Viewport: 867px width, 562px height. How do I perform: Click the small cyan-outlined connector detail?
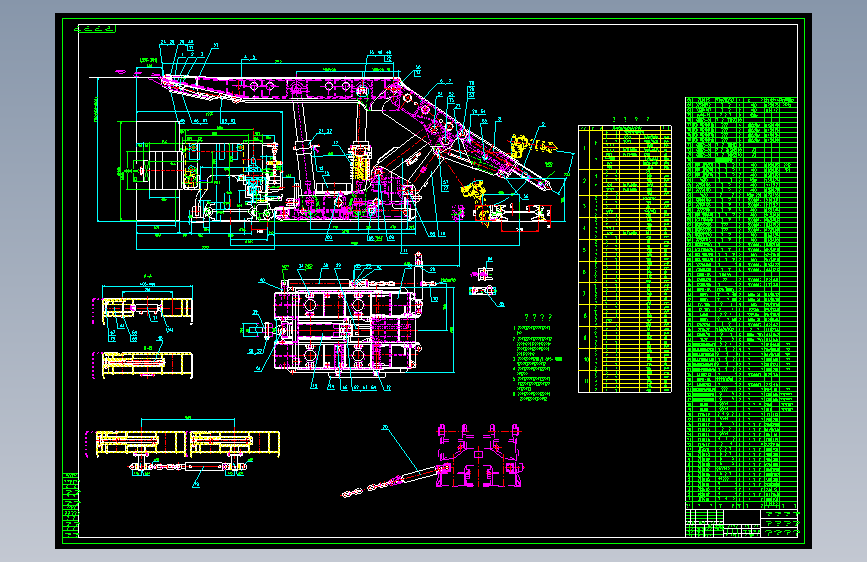(x=482, y=290)
